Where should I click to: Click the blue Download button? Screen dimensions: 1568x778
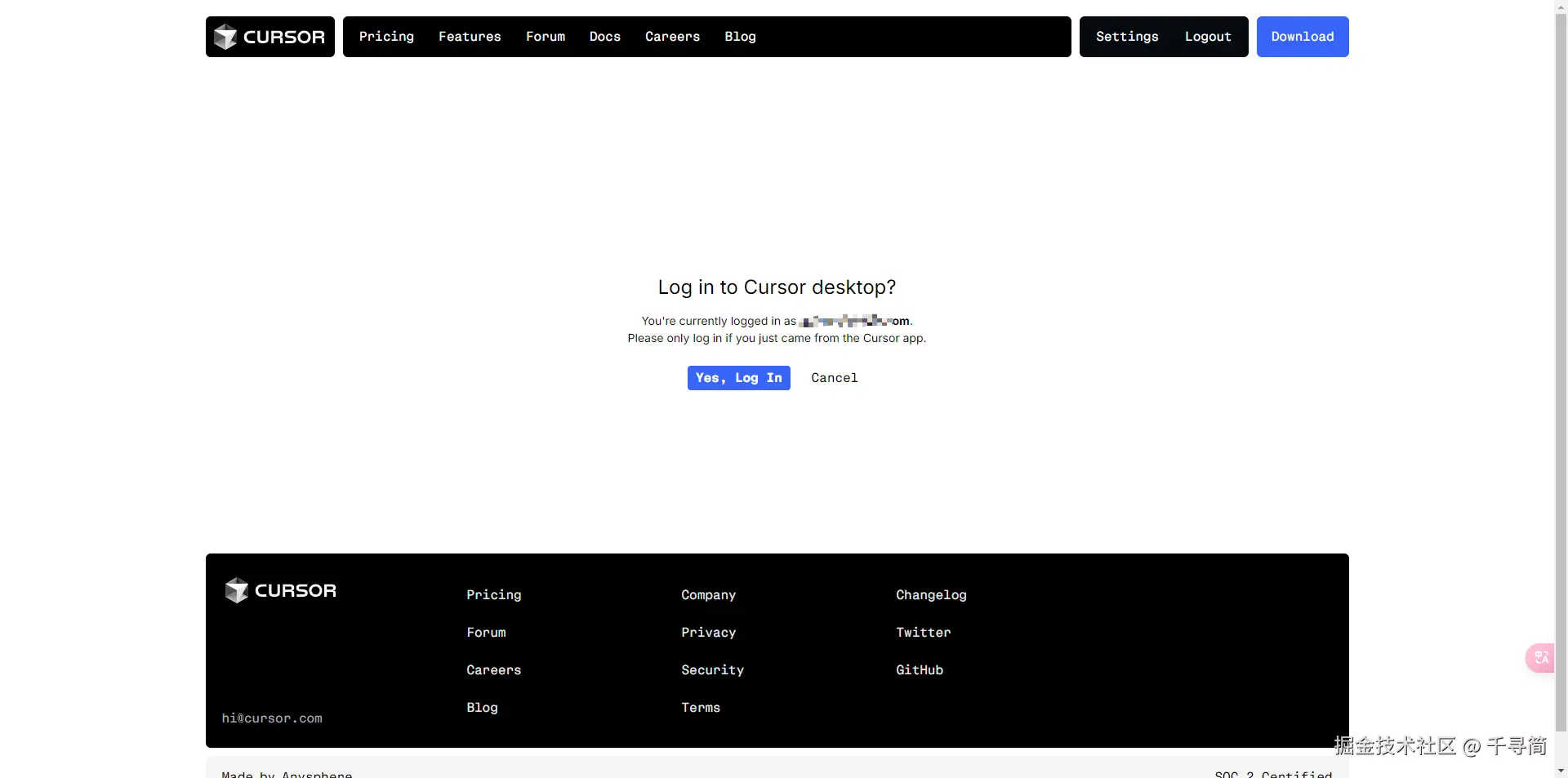(1303, 37)
